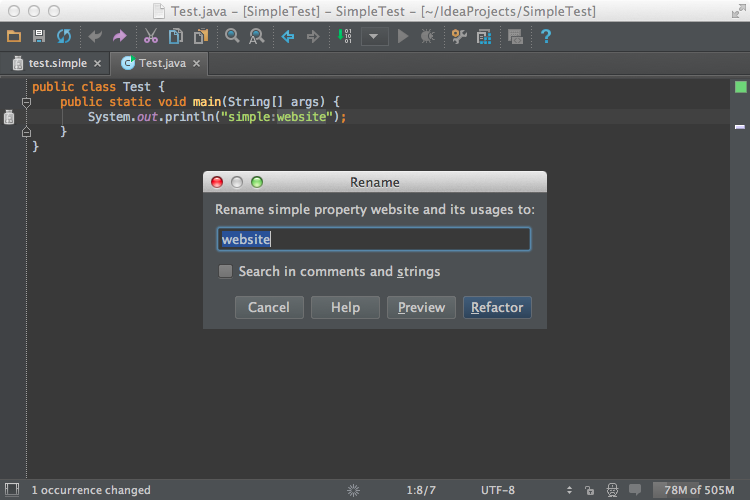The height and width of the screenshot is (500, 750).
Task: Click the gutter icon beside the println line
Action: (9, 117)
